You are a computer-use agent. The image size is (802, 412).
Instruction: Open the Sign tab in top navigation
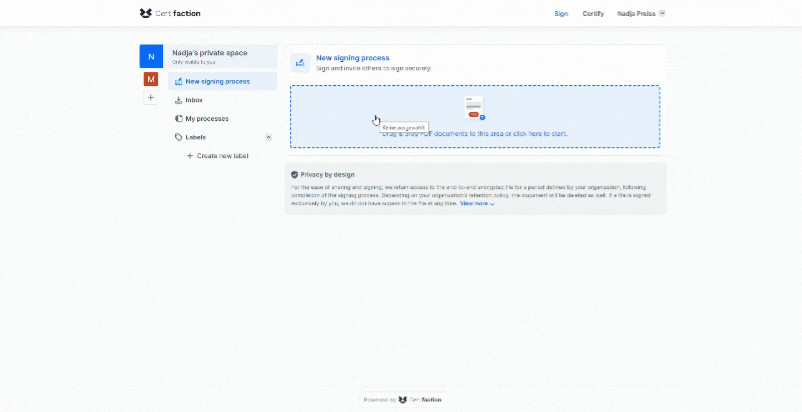click(x=561, y=14)
